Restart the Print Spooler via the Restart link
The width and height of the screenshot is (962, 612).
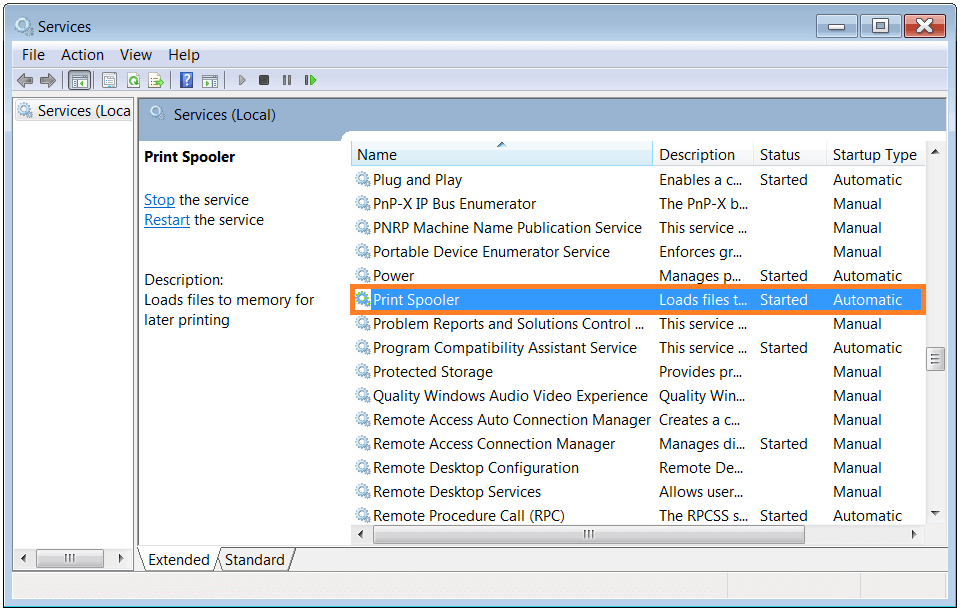tap(166, 220)
